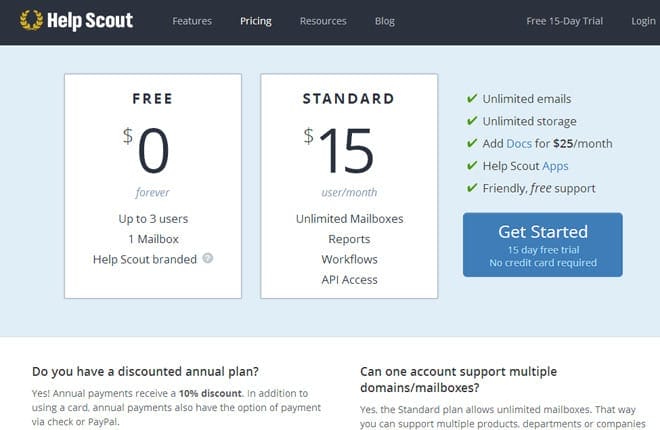Open the Help Scout Apps link
Screen dimensions: 660x430
point(555,166)
